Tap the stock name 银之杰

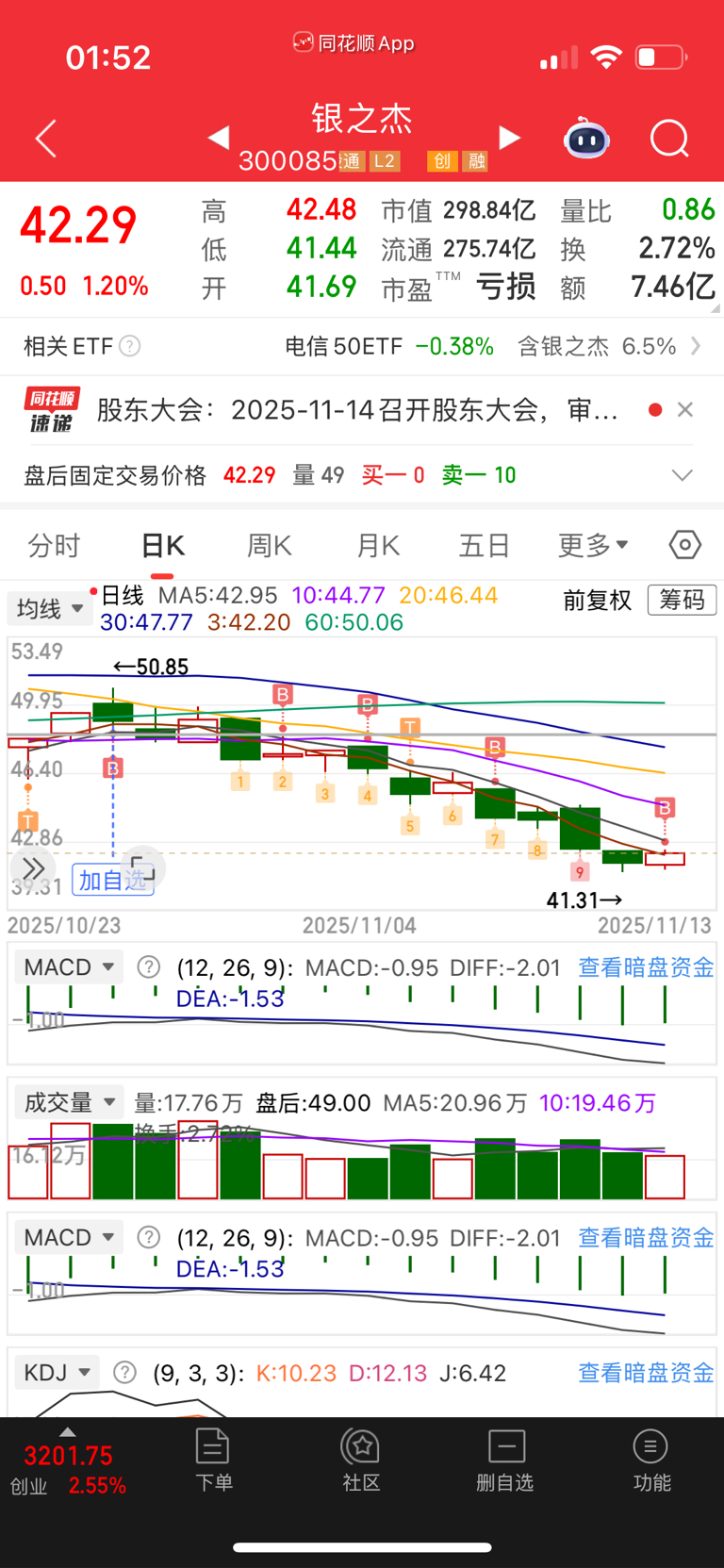[x=363, y=120]
